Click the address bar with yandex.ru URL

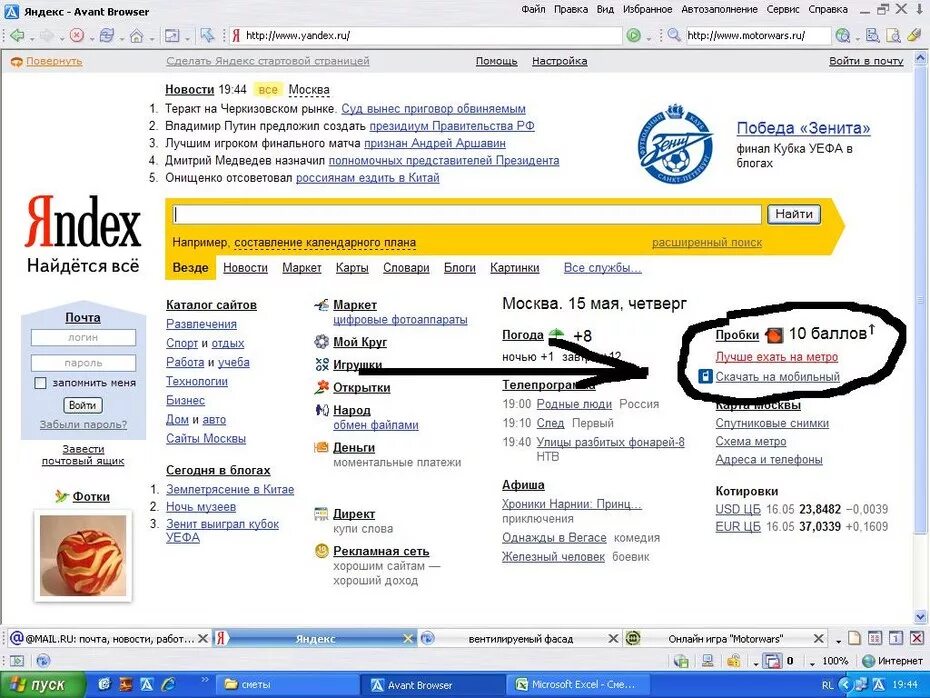tap(425, 36)
